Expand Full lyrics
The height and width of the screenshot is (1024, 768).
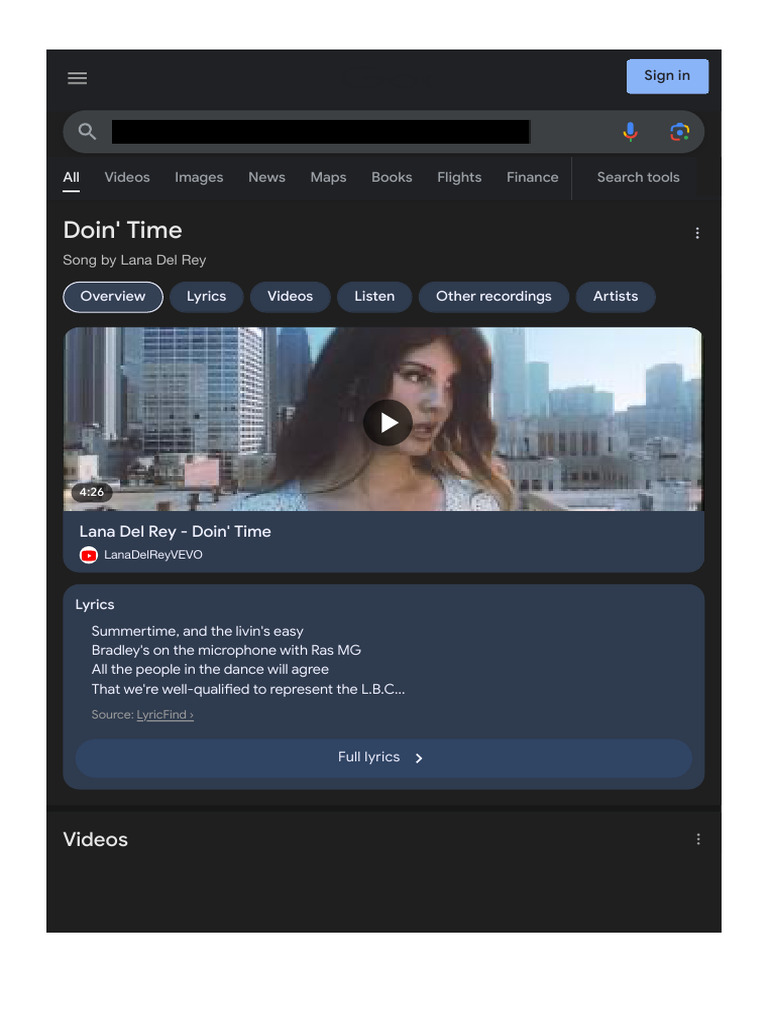(x=383, y=758)
